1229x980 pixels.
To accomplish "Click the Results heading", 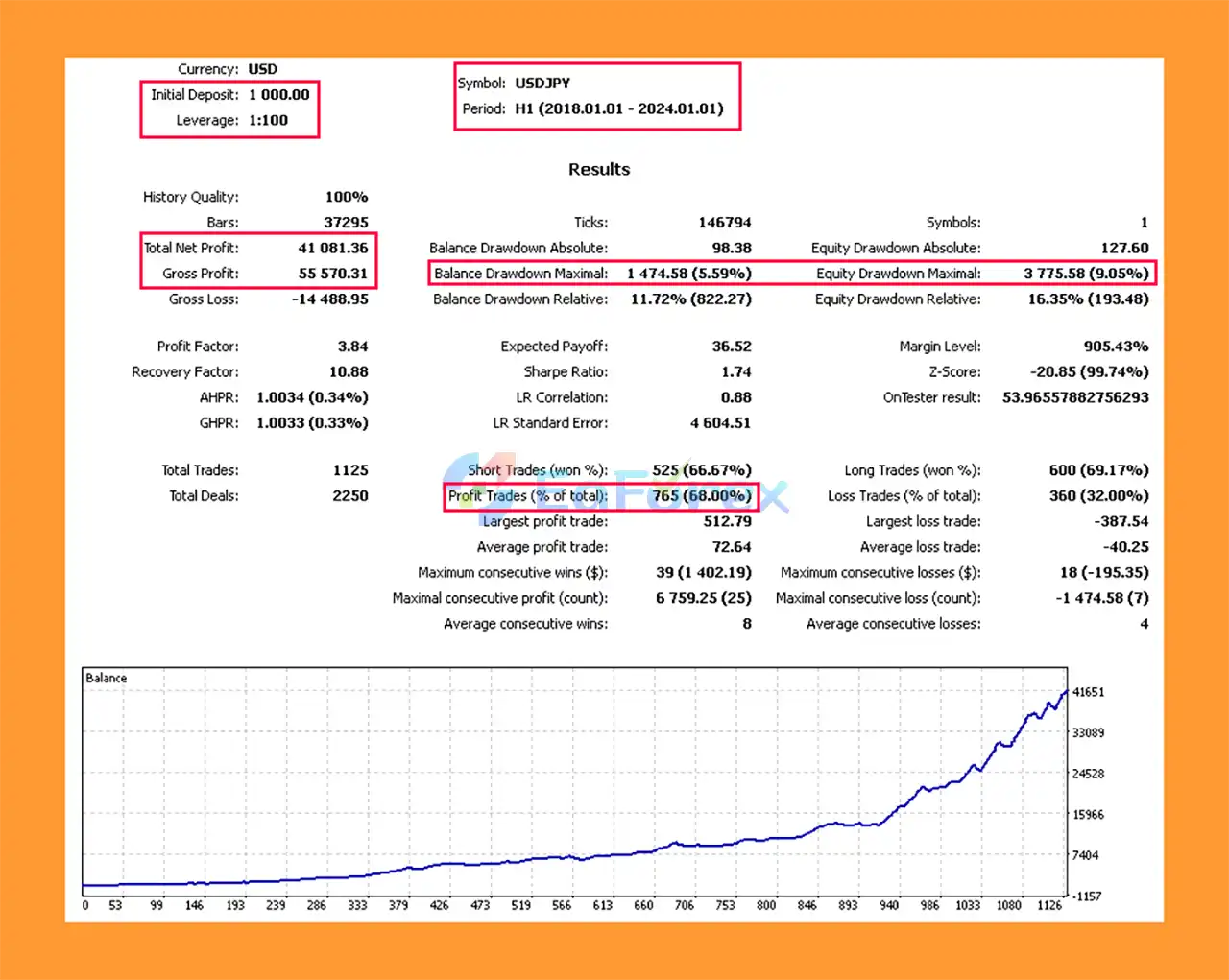I will pos(599,169).
